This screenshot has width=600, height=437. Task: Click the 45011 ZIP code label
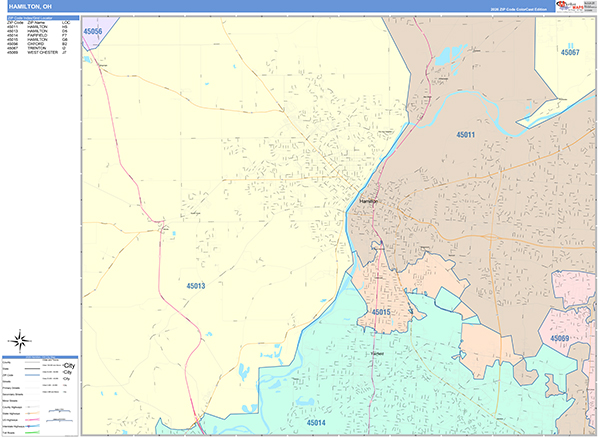465,134
